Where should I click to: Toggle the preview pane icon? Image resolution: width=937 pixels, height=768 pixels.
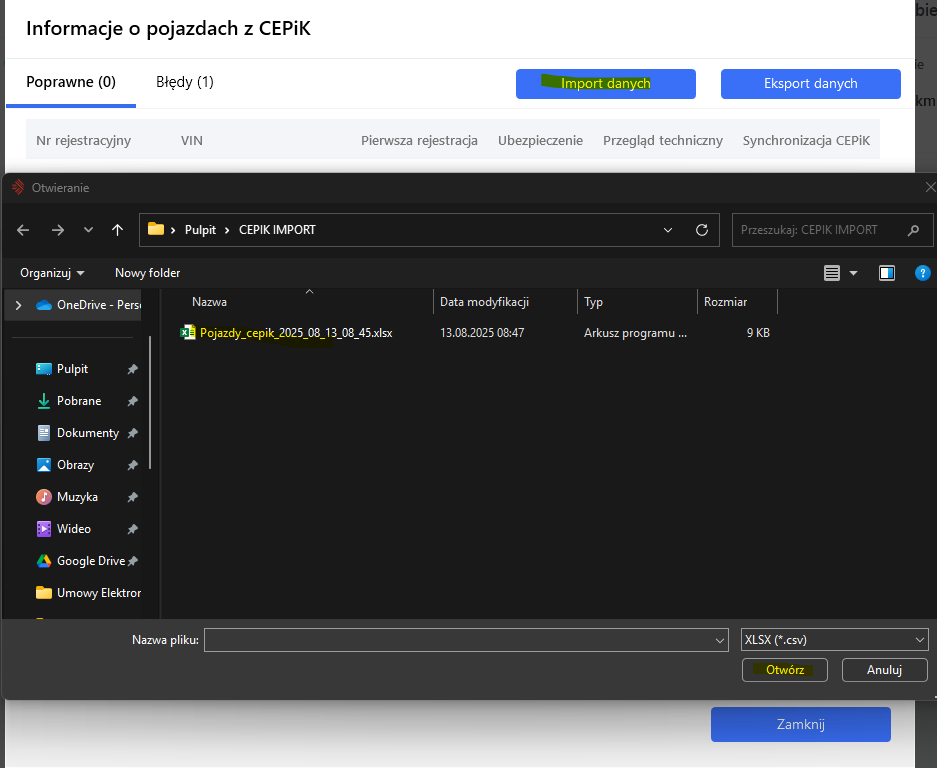[886, 273]
